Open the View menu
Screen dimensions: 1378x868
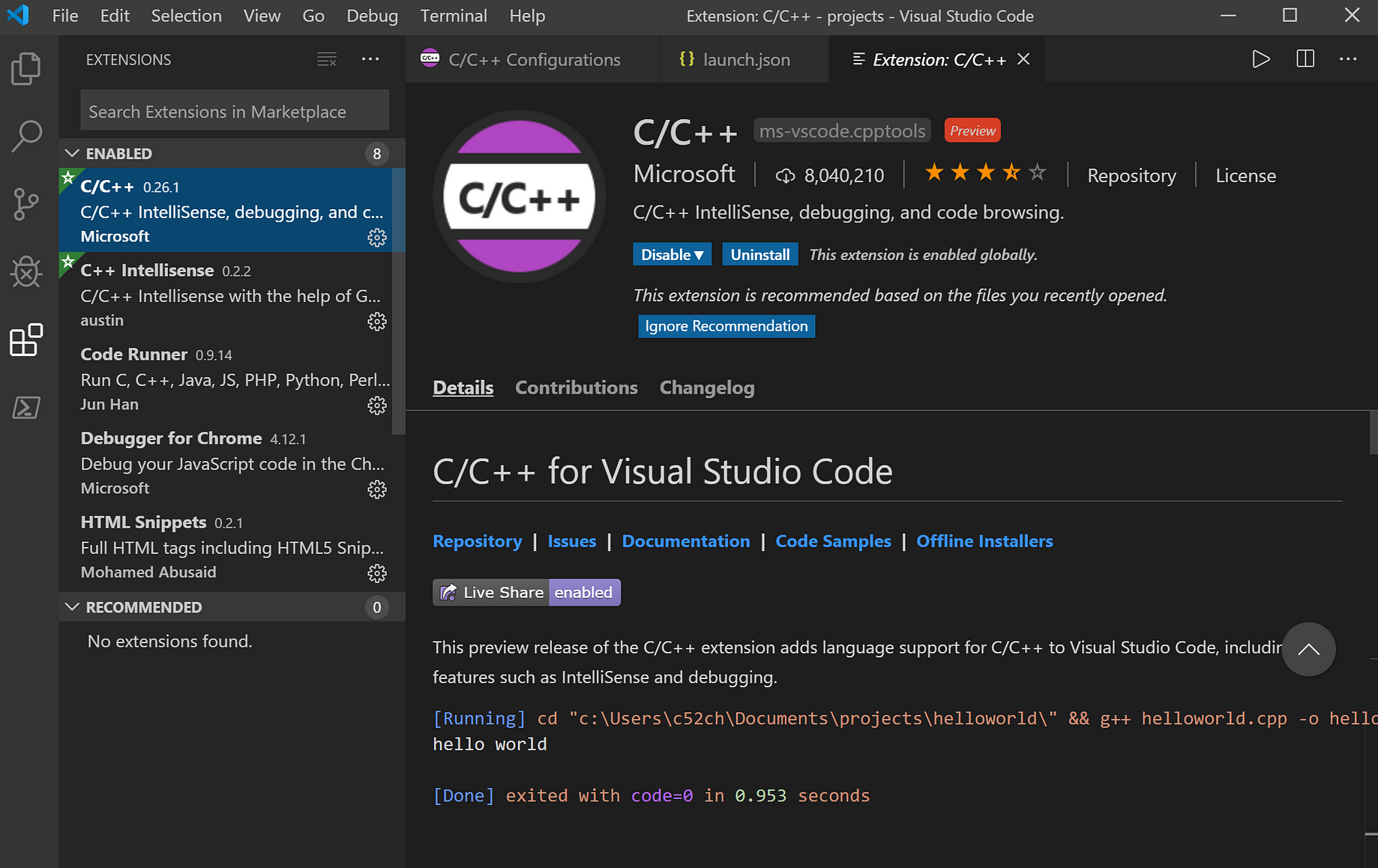262,16
